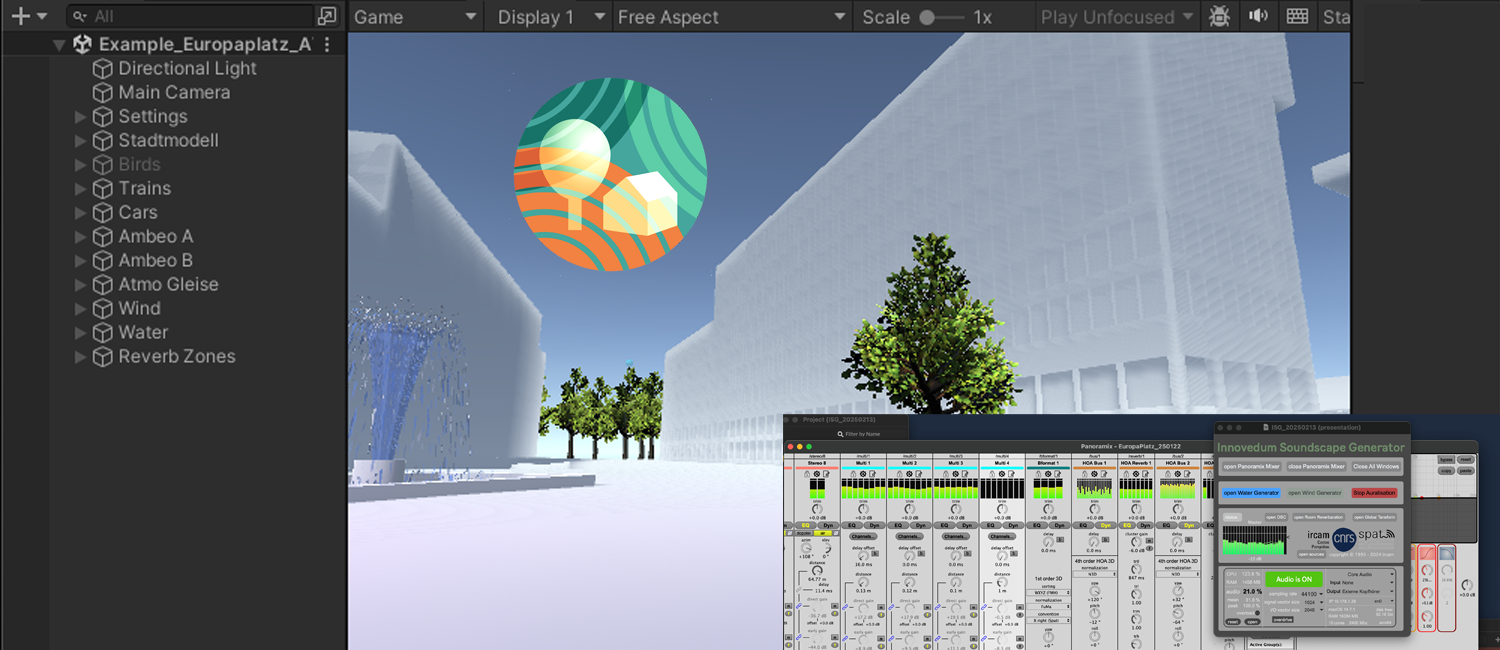Click the cube icon of Wind
This screenshot has width=1500, height=650.
102,309
